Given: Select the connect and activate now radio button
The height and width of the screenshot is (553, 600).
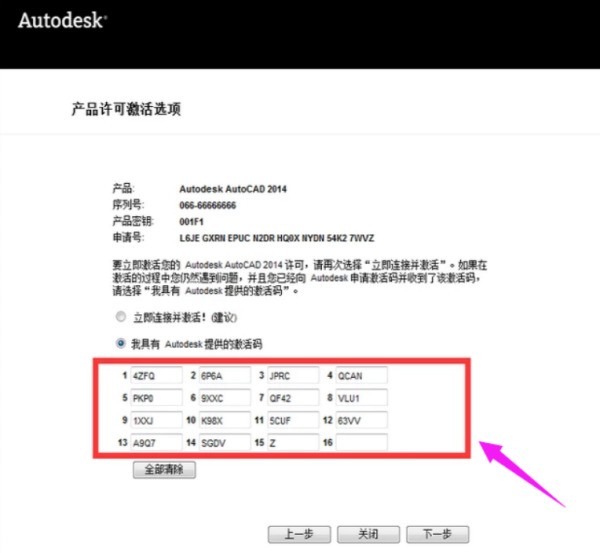Looking at the screenshot, I should tap(121, 317).
